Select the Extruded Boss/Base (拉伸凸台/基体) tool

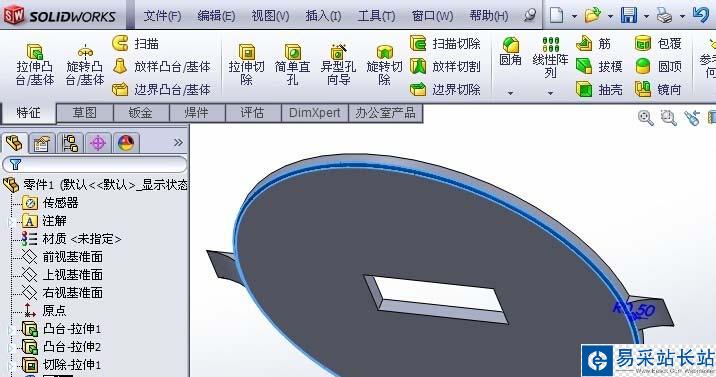[35, 65]
